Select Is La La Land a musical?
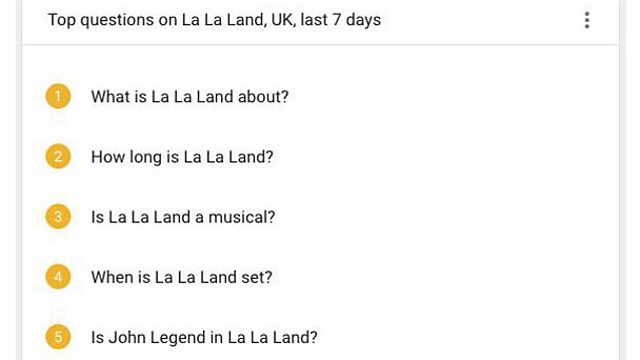 click(183, 217)
